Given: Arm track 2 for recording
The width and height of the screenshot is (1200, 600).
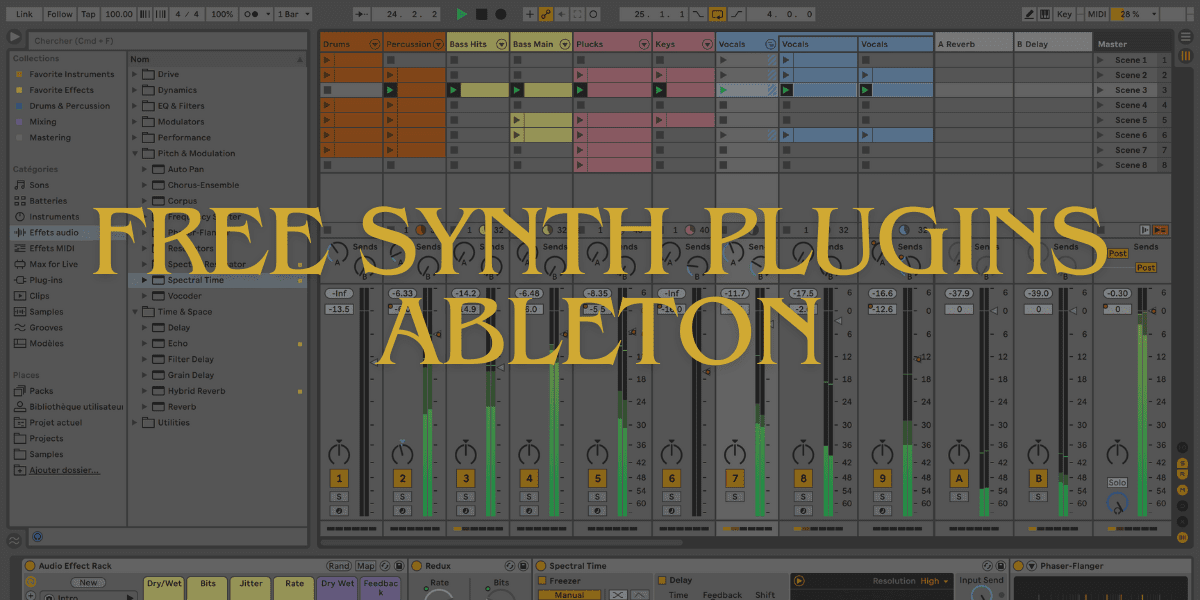Looking at the screenshot, I should click(x=402, y=511).
